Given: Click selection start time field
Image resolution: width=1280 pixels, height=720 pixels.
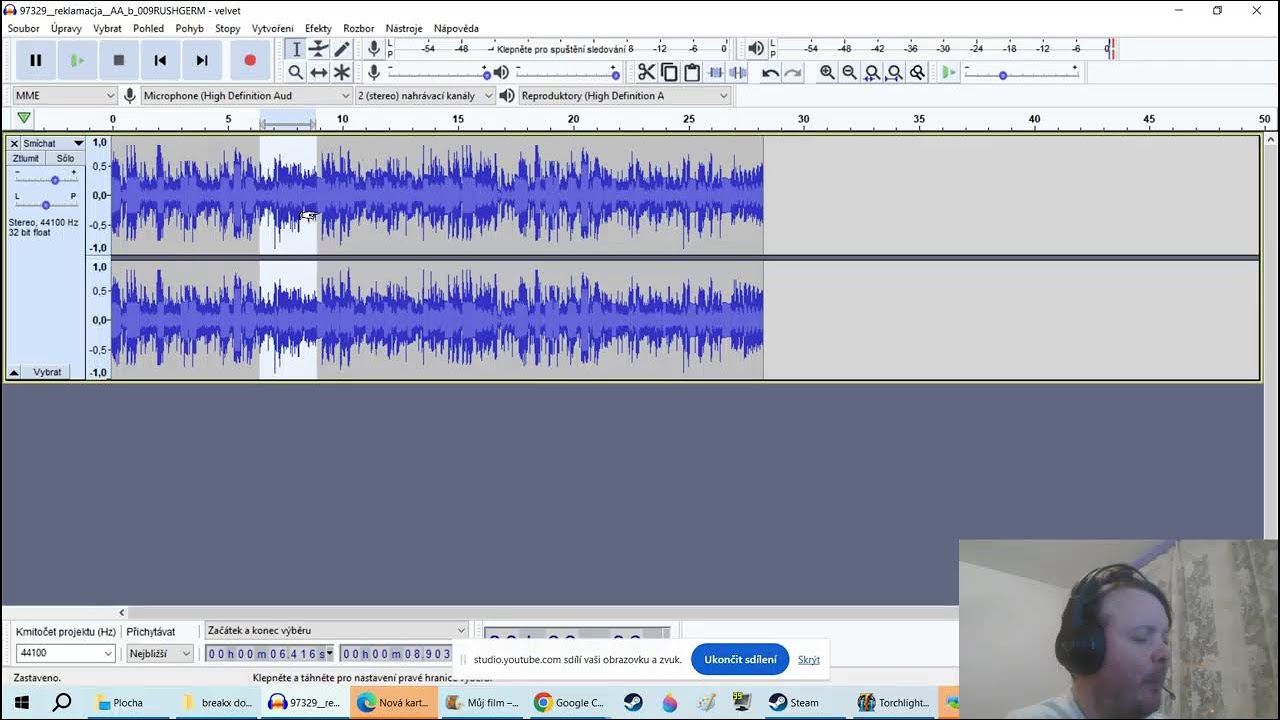Looking at the screenshot, I should (x=269, y=653).
